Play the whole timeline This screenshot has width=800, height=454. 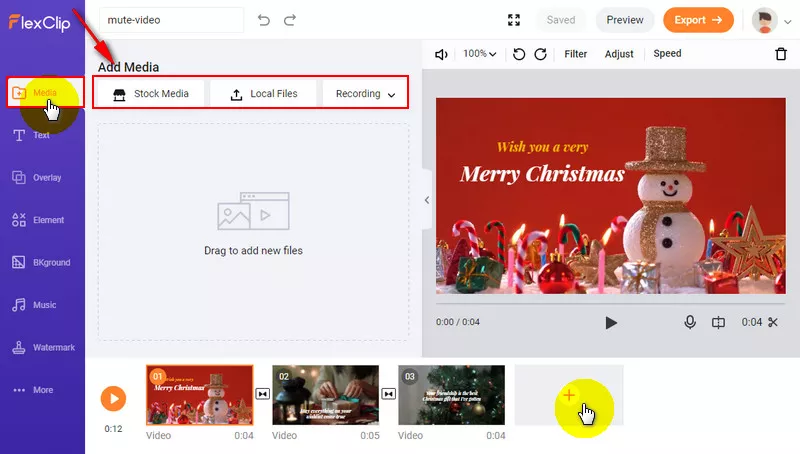tap(113, 398)
